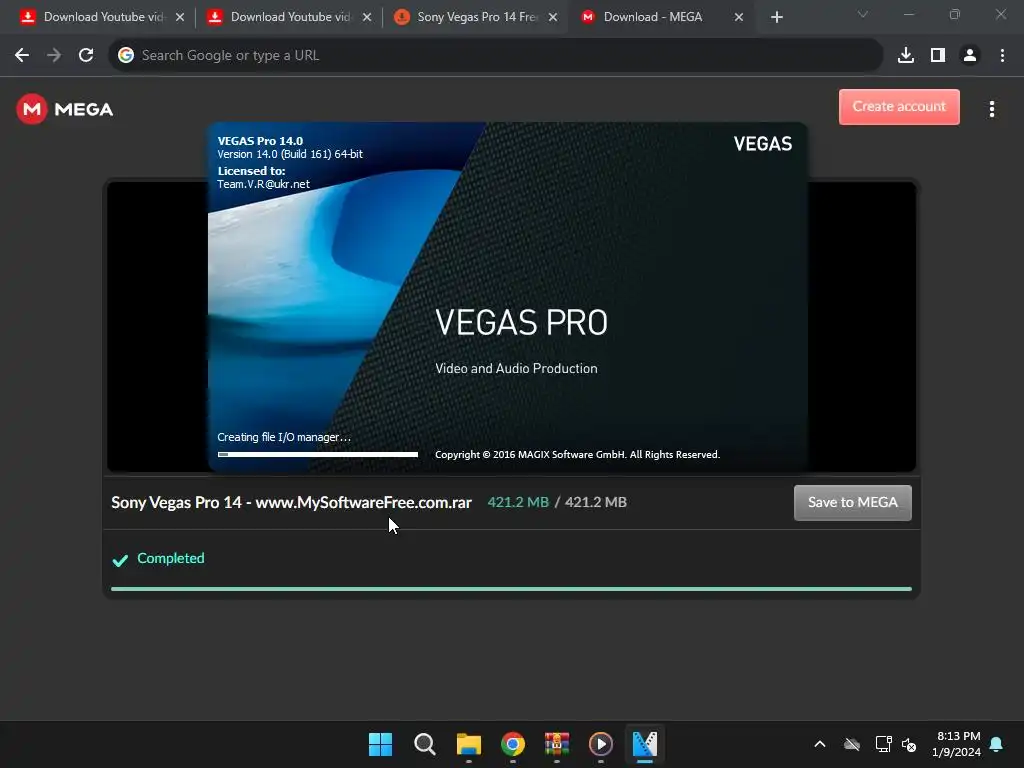Click the VEGAS Pro splash screen
Viewport: 1024px width, 768px height.
507,297
